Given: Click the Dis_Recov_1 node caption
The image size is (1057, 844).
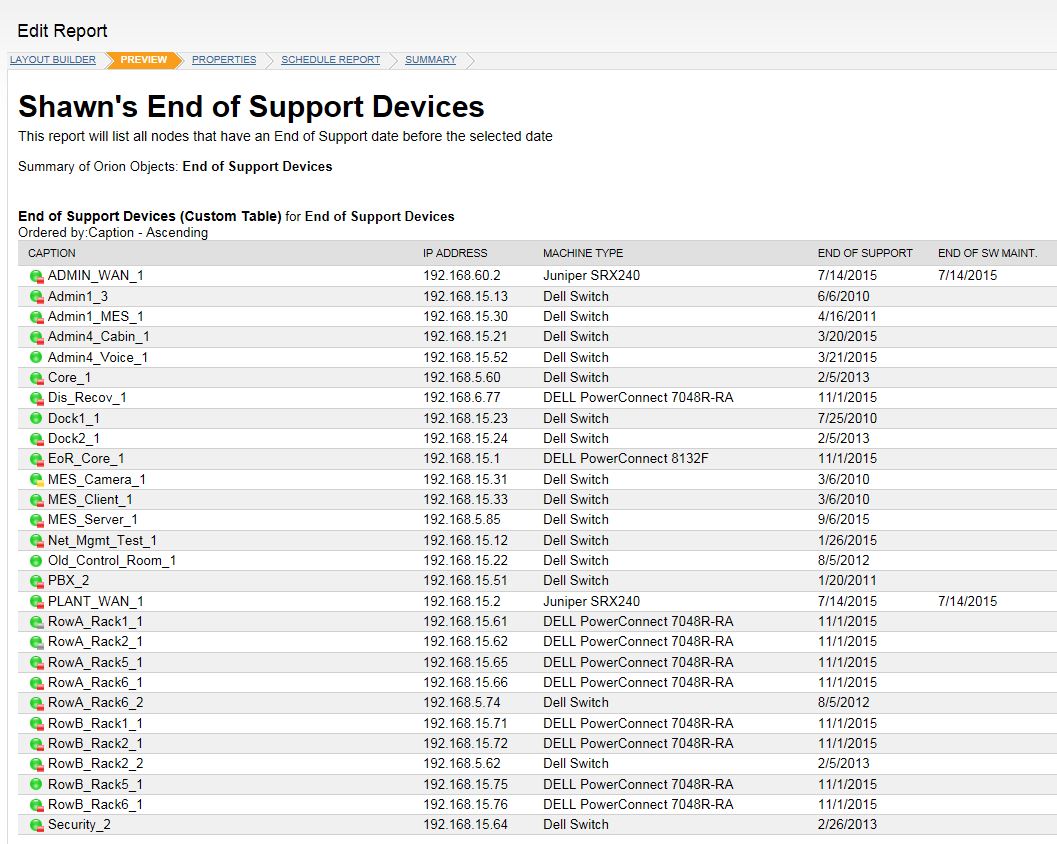Looking at the screenshot, I should pos(87,398).
